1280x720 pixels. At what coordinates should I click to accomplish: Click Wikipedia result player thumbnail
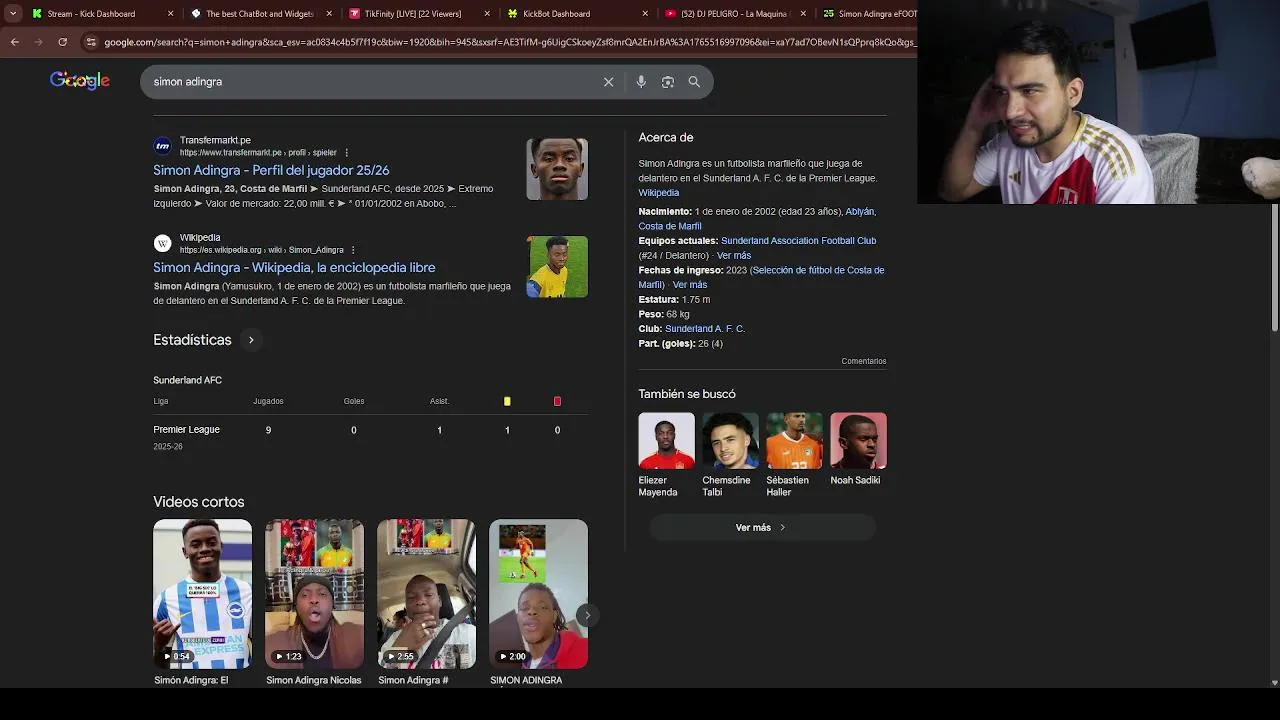[557, 266]
